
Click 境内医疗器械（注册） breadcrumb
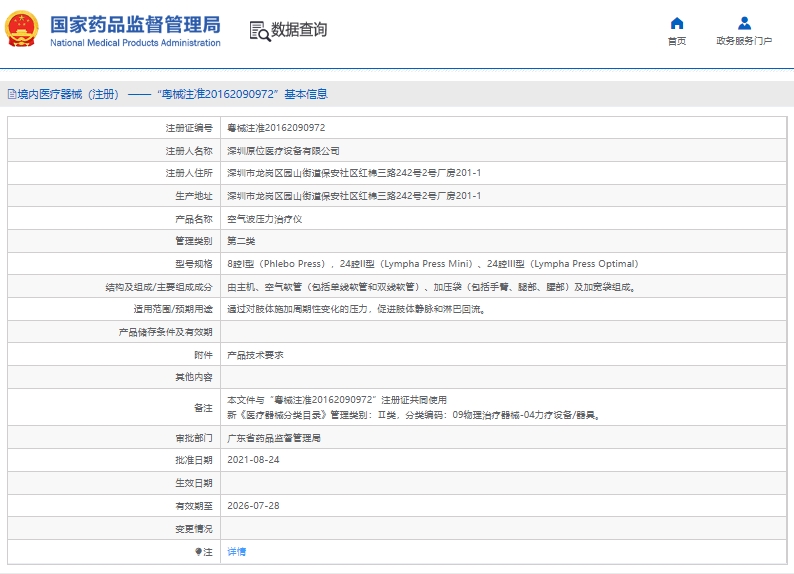click(68, 94)
